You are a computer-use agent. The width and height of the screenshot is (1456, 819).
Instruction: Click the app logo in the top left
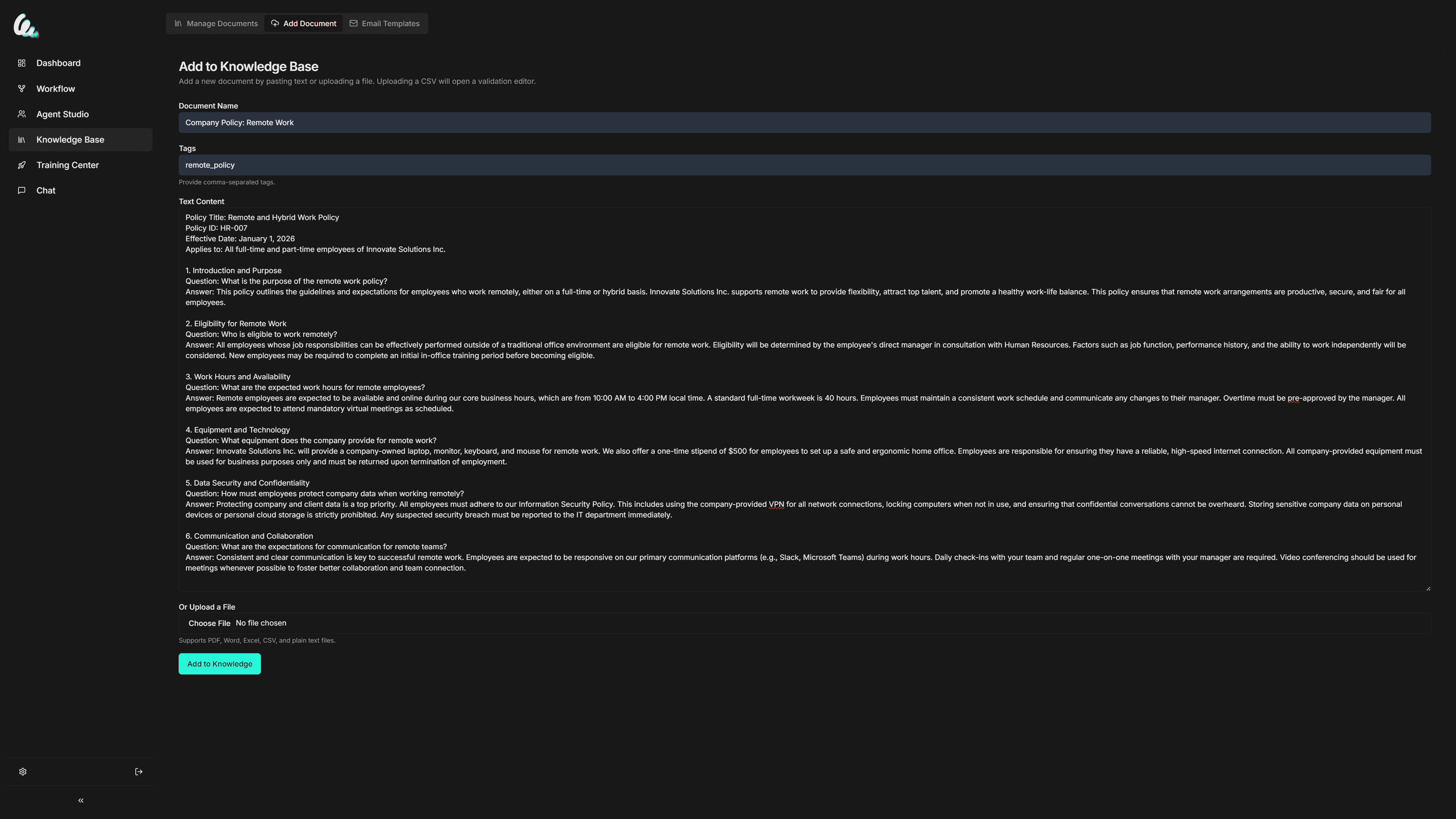point(25,25)
